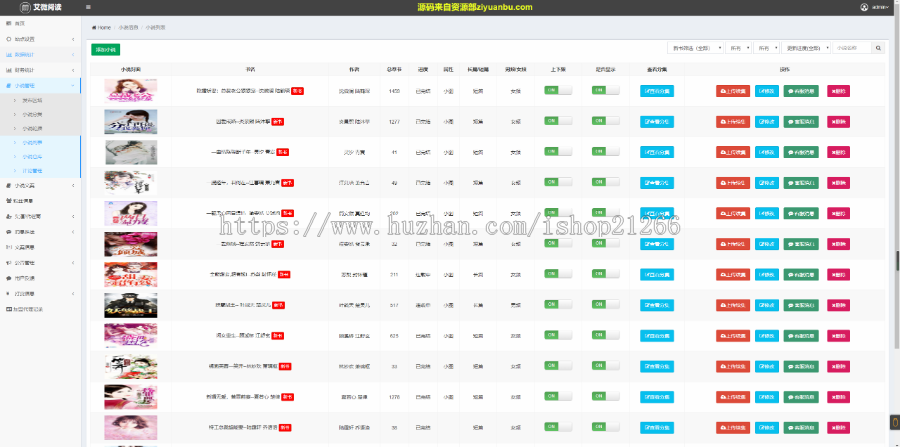Click the 数据统计 chart icon in sidebar

[9, 55]
